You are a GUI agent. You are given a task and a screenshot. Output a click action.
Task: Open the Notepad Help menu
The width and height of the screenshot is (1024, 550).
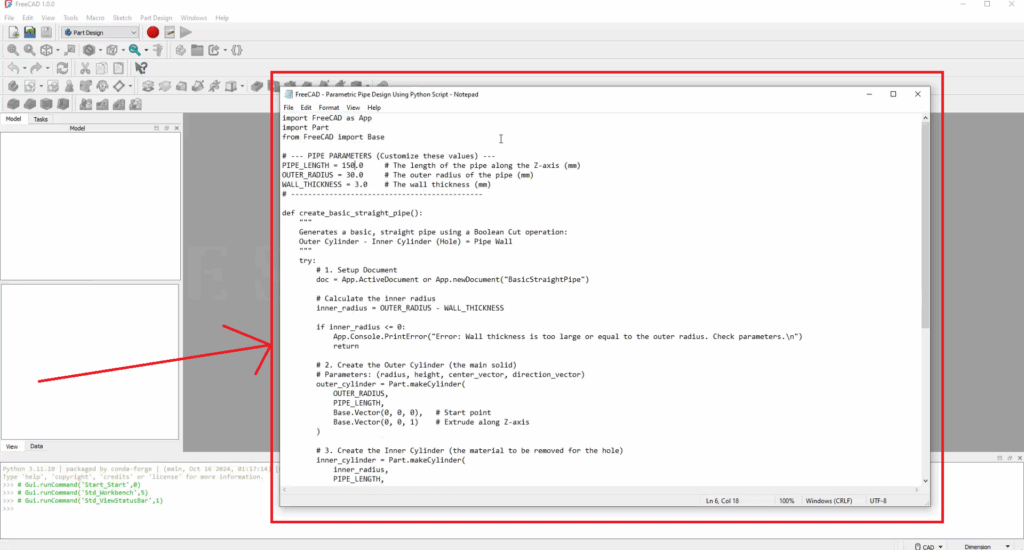click(x=374, y=108)
